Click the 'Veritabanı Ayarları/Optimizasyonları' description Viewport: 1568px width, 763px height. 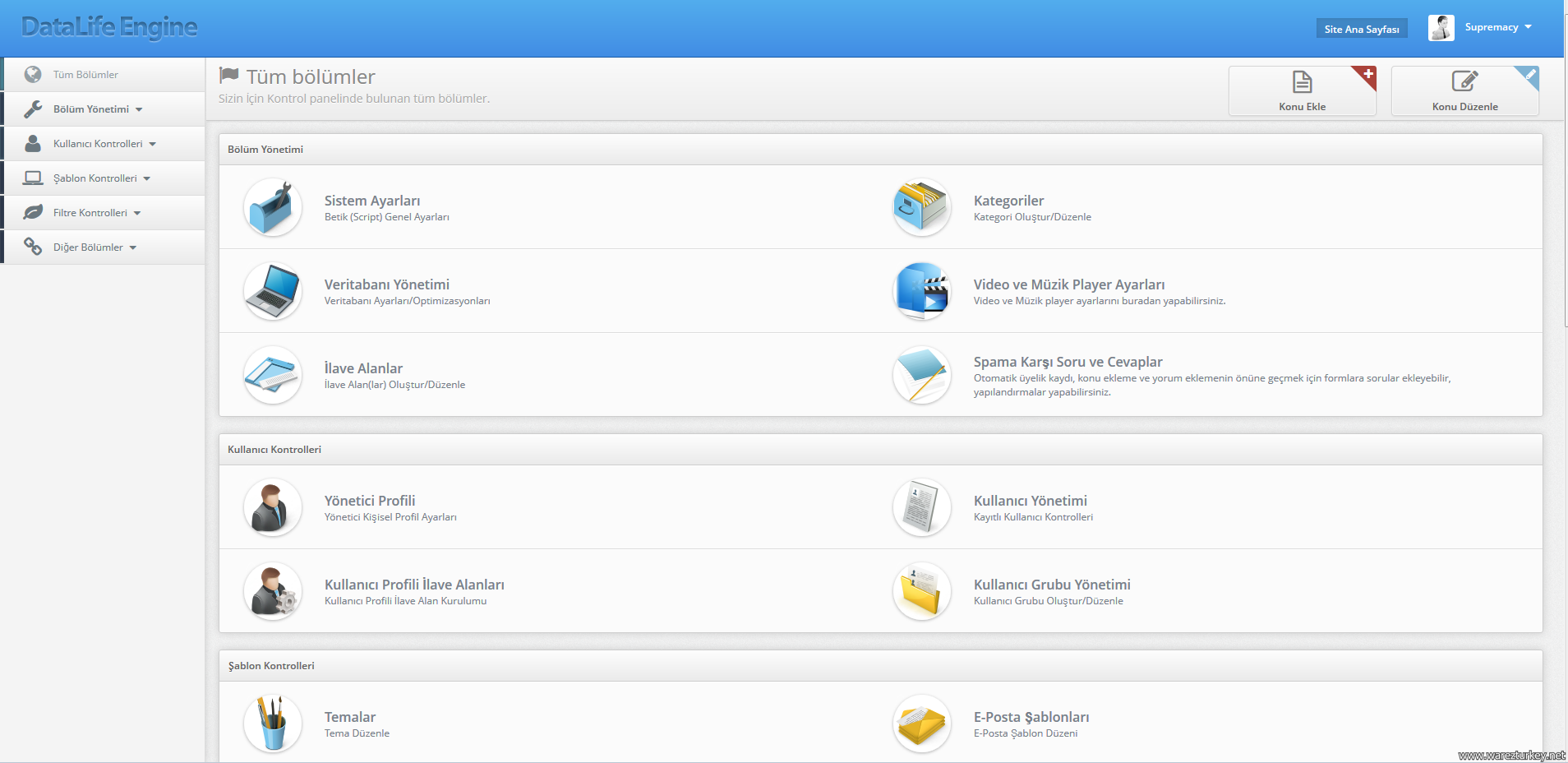tap(408, 301)
